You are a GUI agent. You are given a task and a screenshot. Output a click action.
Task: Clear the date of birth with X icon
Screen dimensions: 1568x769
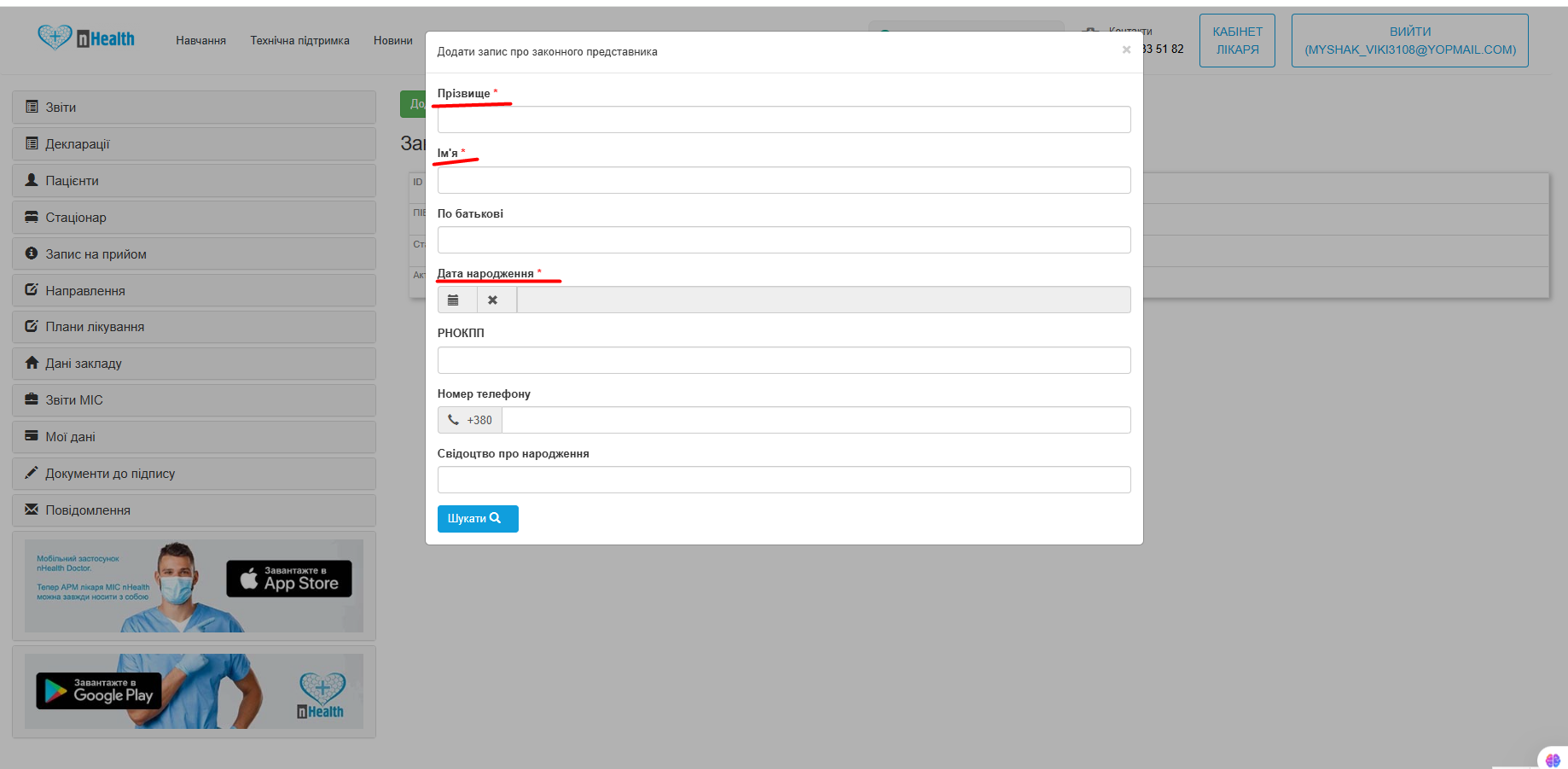492,300
